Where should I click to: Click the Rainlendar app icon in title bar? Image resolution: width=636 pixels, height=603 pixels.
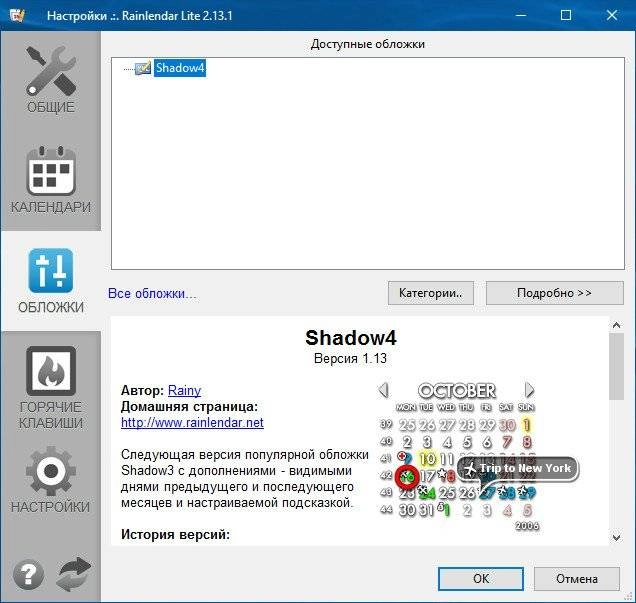[x=17, y=15]
